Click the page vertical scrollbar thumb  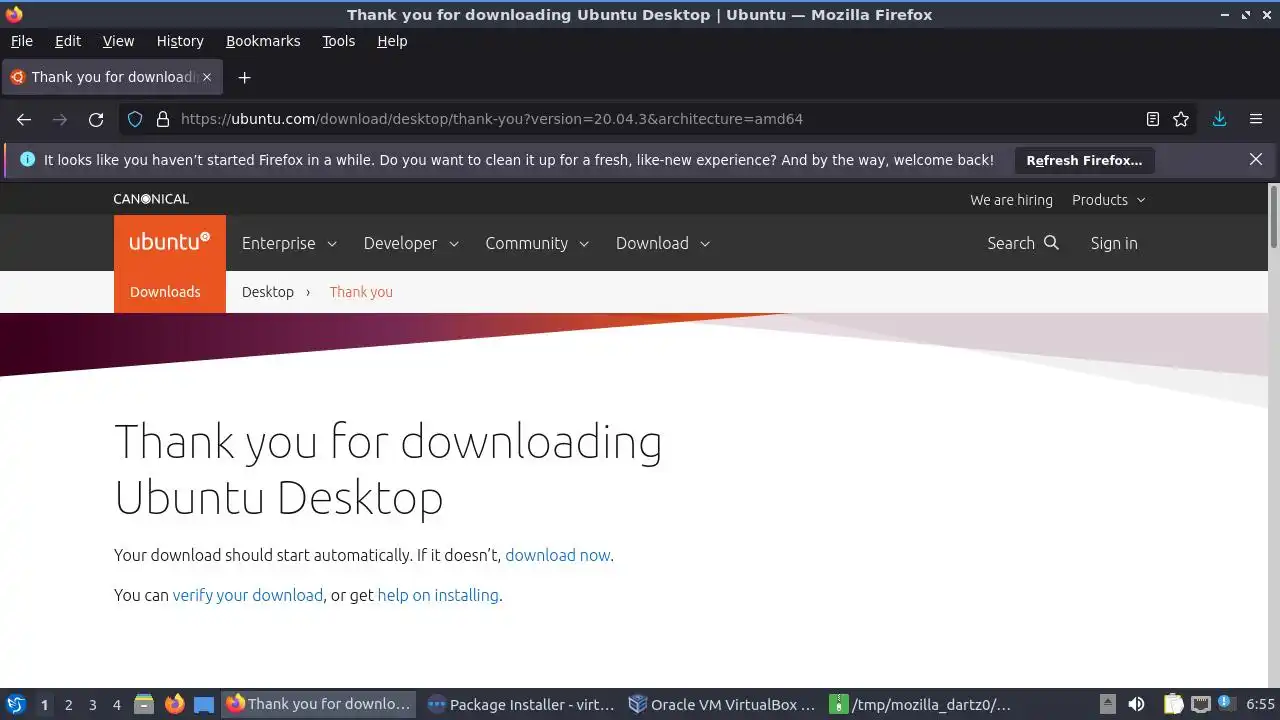click(1273, 216)
